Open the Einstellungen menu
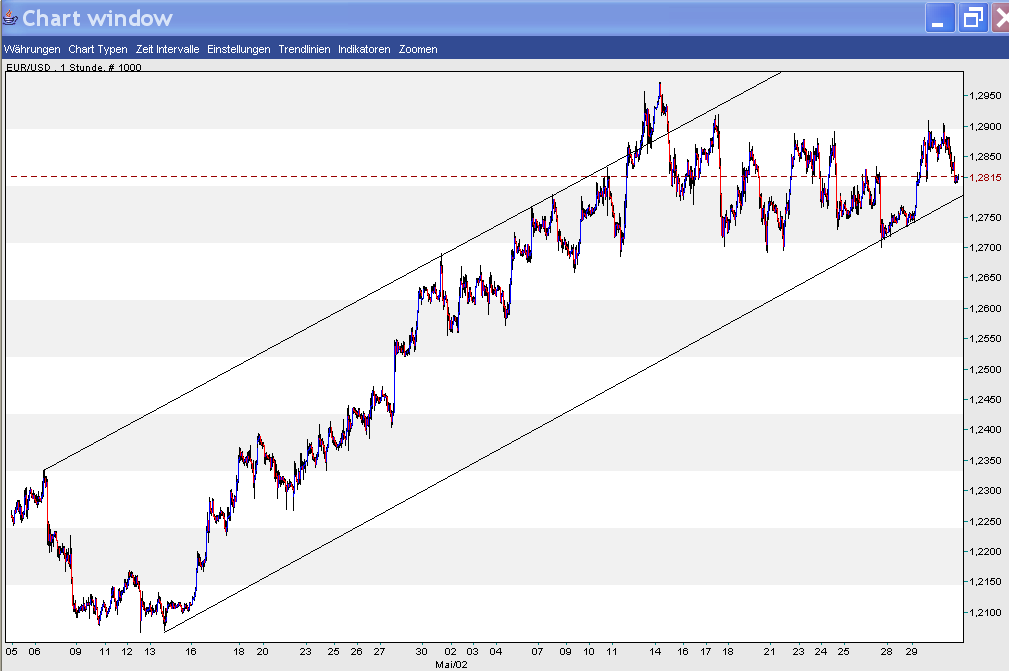 pos(238,49)
